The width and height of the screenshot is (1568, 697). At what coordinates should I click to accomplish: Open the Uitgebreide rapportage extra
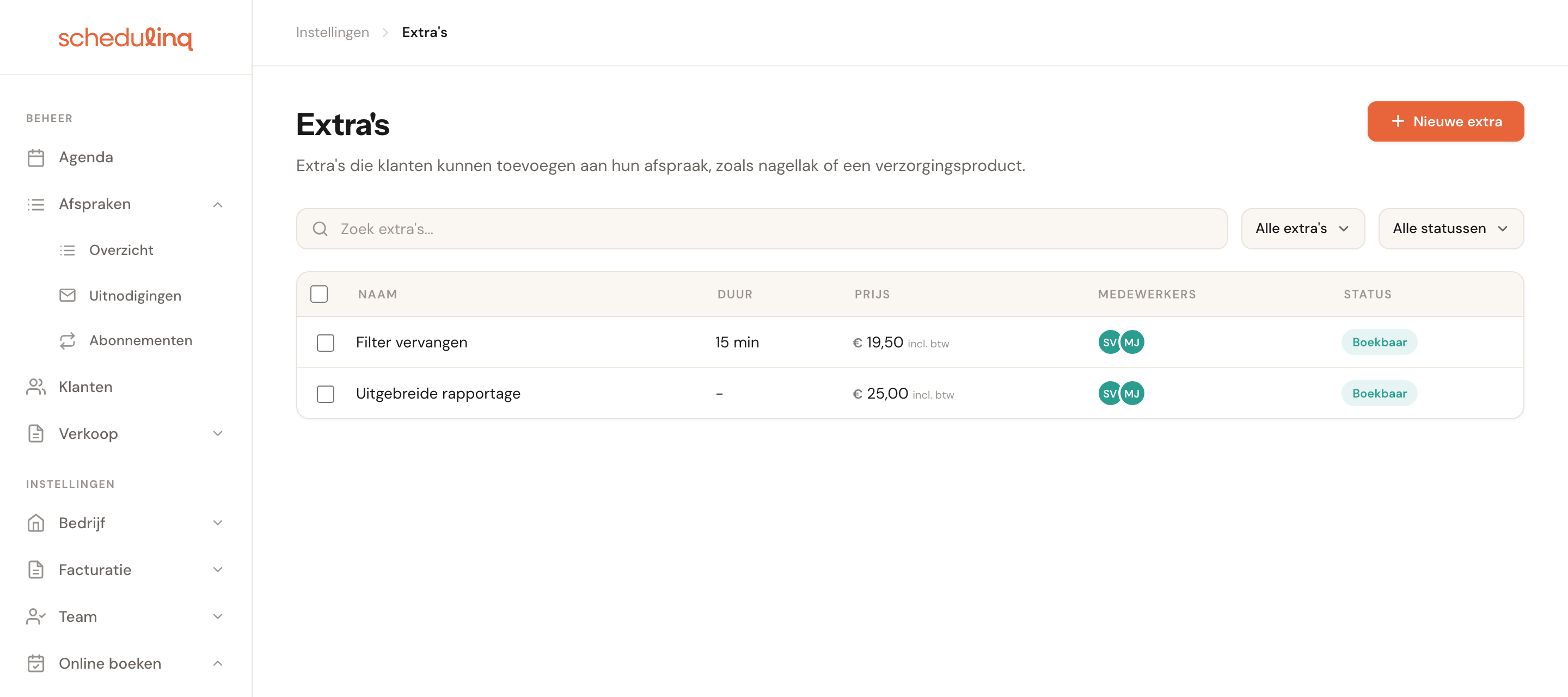[x=438, y=393]
